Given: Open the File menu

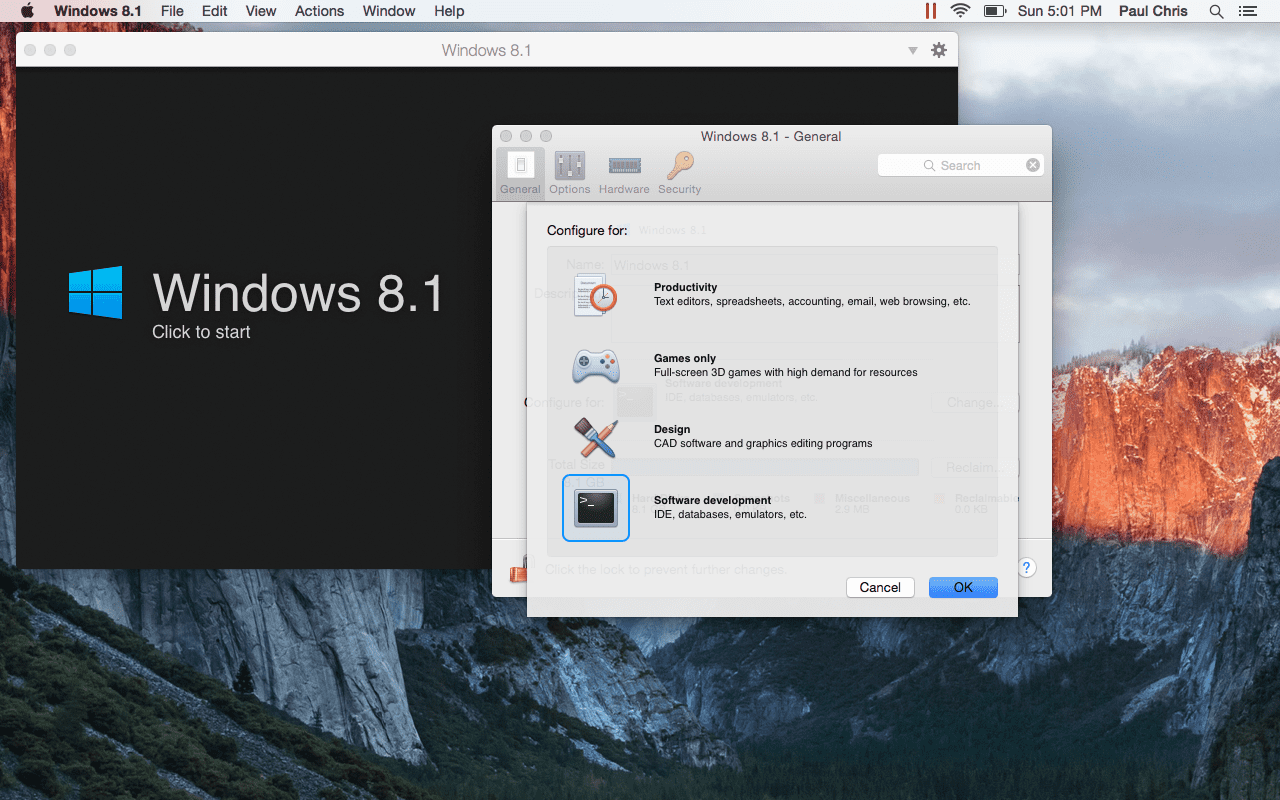Looking at the screenshot, I should click(172, 11).
